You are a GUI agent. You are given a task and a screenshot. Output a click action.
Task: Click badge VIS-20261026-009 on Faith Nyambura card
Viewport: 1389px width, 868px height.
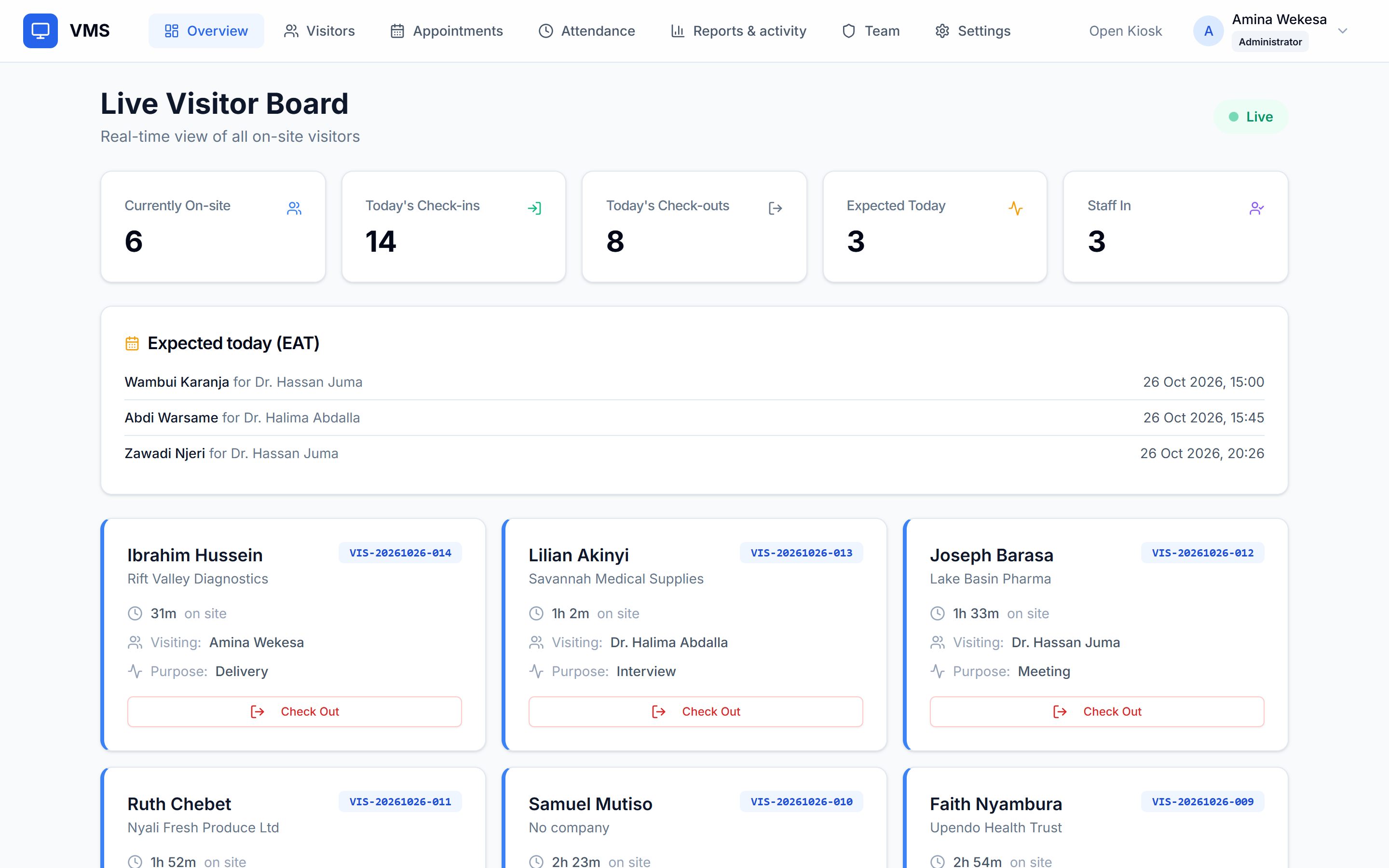1202,802
